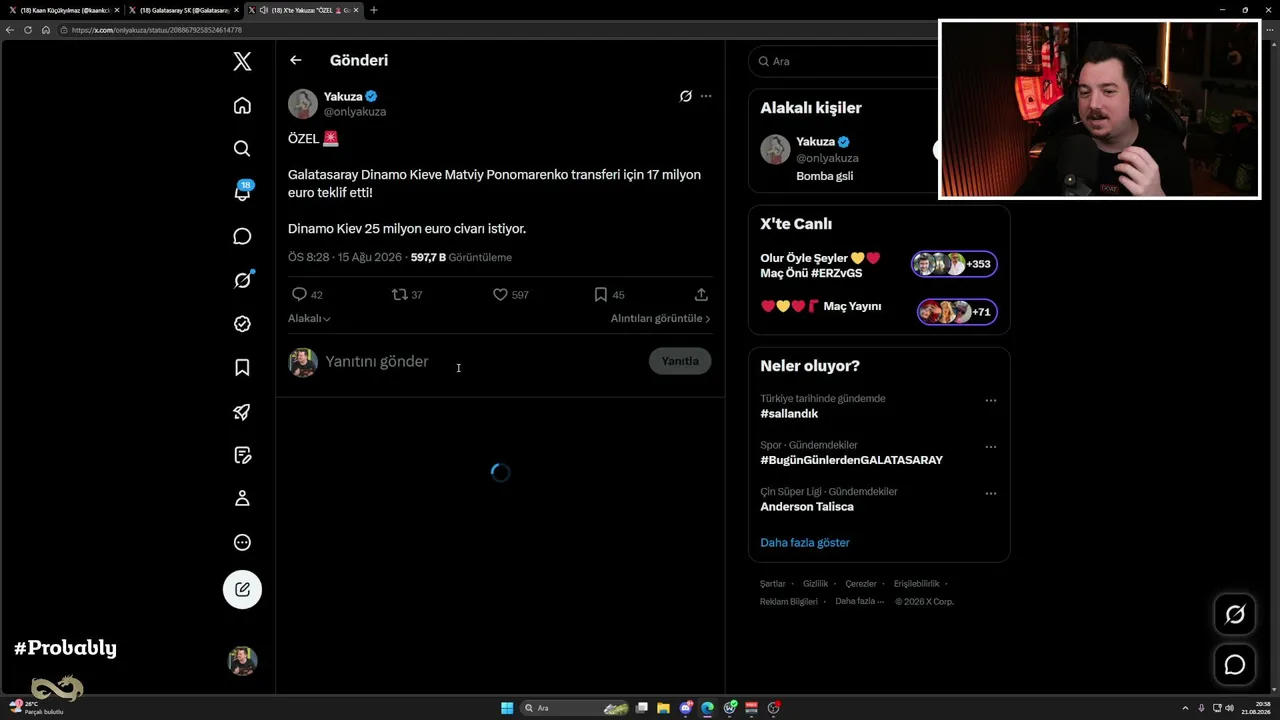The width and height of the screenshot is (1280, 720).
Task: Open the Erişilebilirlik footer link
Action: coord(916,584)
